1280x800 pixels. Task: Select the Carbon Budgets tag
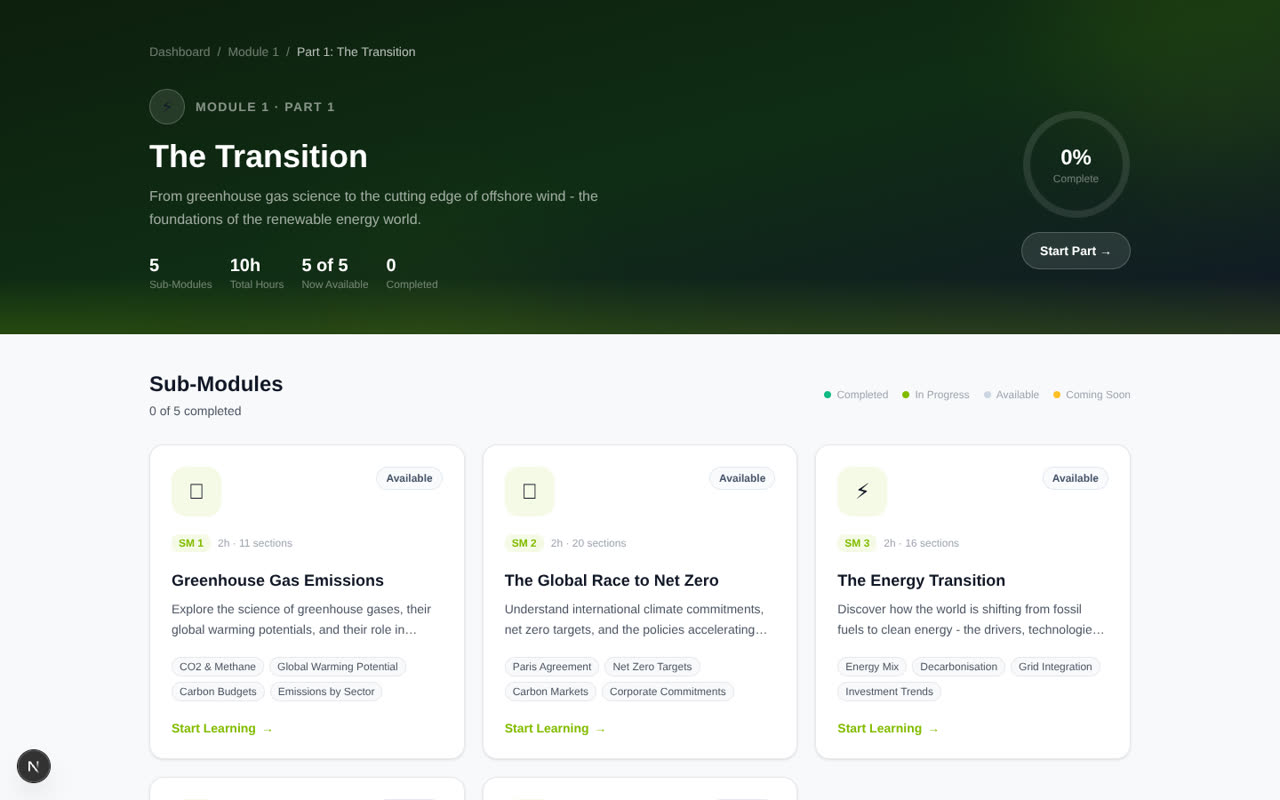pos(218,691)
